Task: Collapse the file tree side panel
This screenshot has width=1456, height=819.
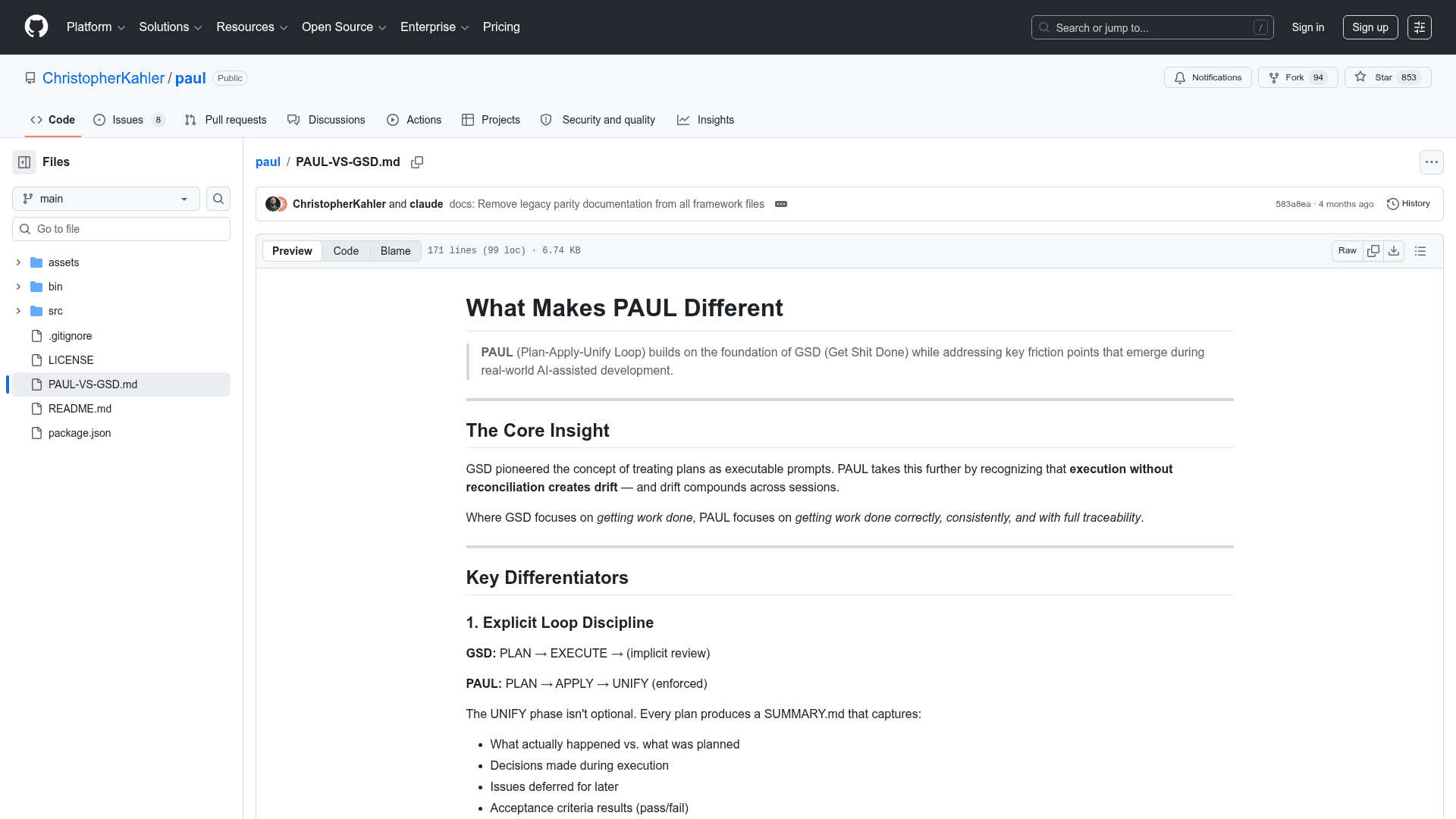Action: pos(24,162)
